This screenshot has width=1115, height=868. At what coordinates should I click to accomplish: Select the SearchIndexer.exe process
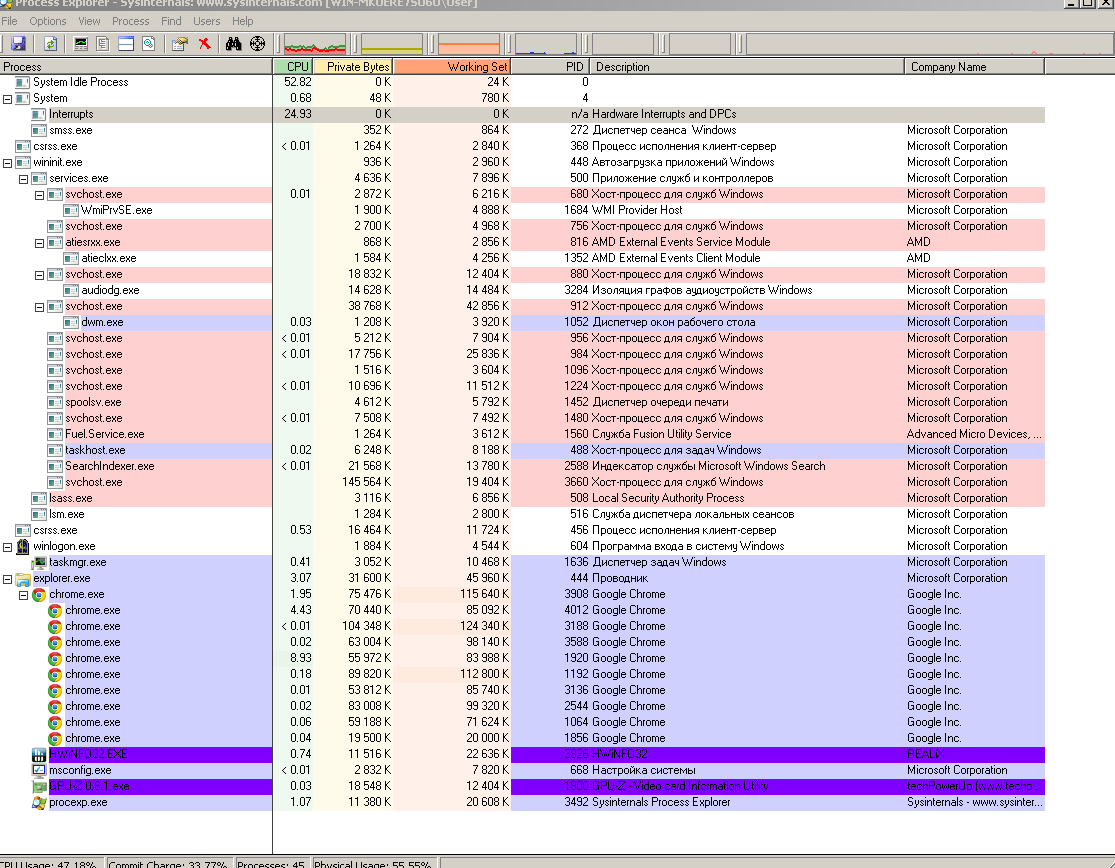click(110, 466)
